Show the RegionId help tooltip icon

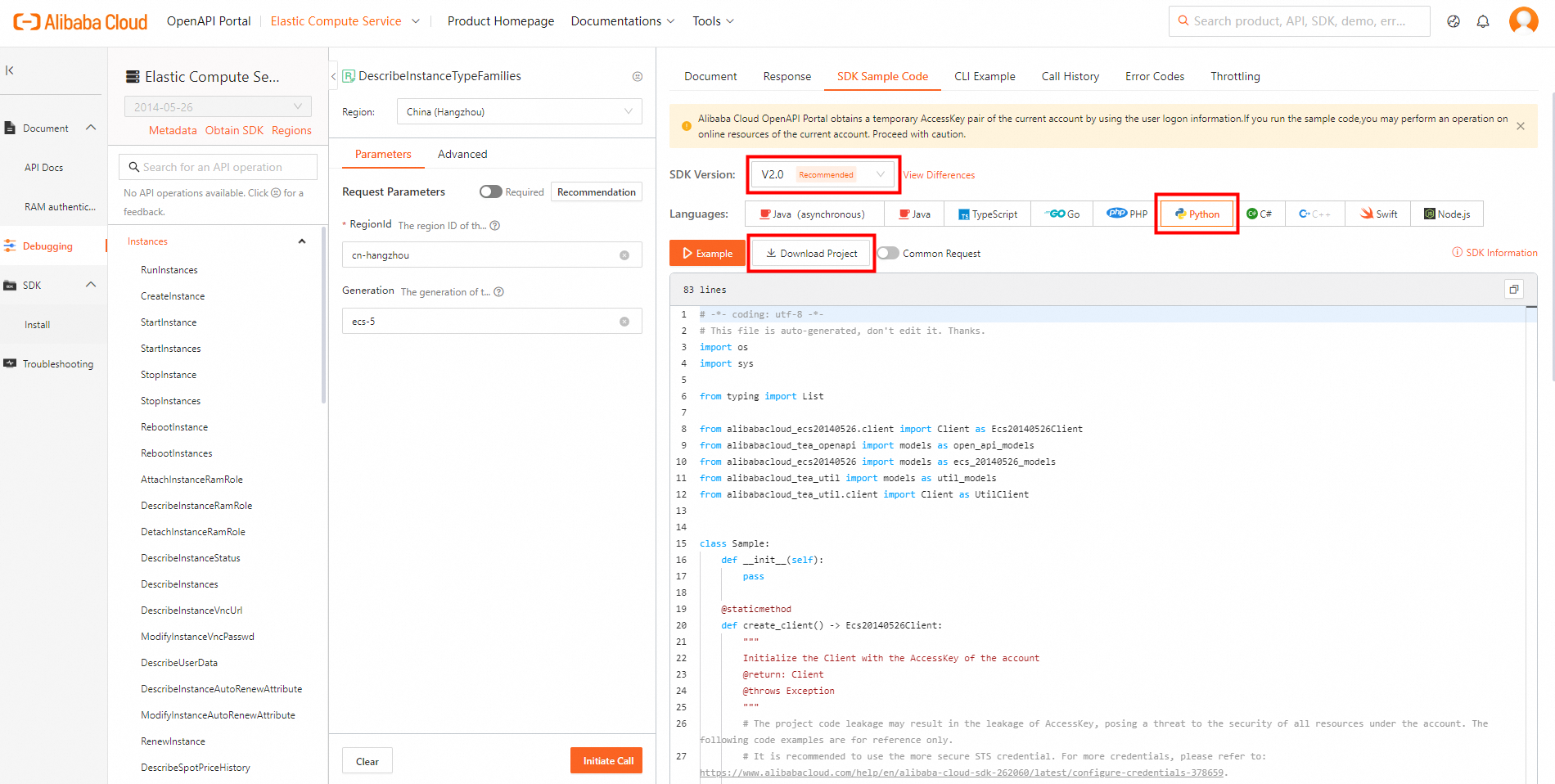[x=495, y=226]
